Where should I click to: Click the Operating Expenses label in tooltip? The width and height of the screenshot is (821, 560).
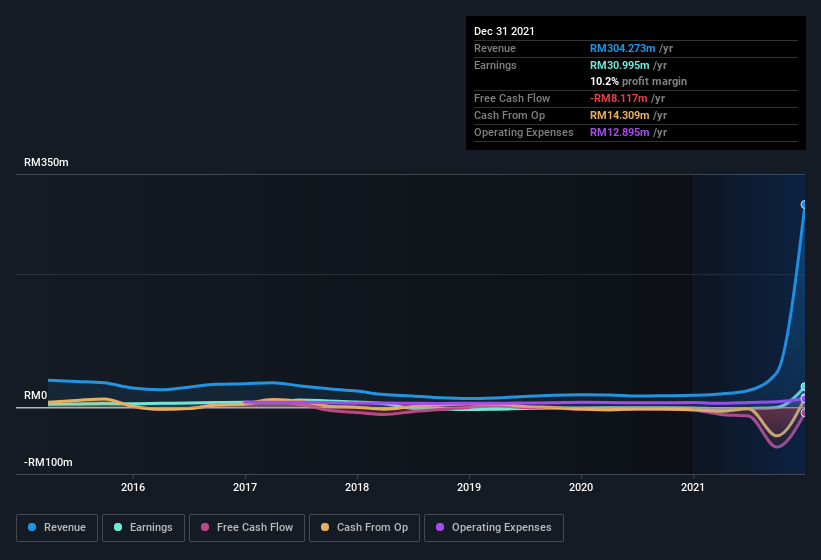[x=524, y=132]
